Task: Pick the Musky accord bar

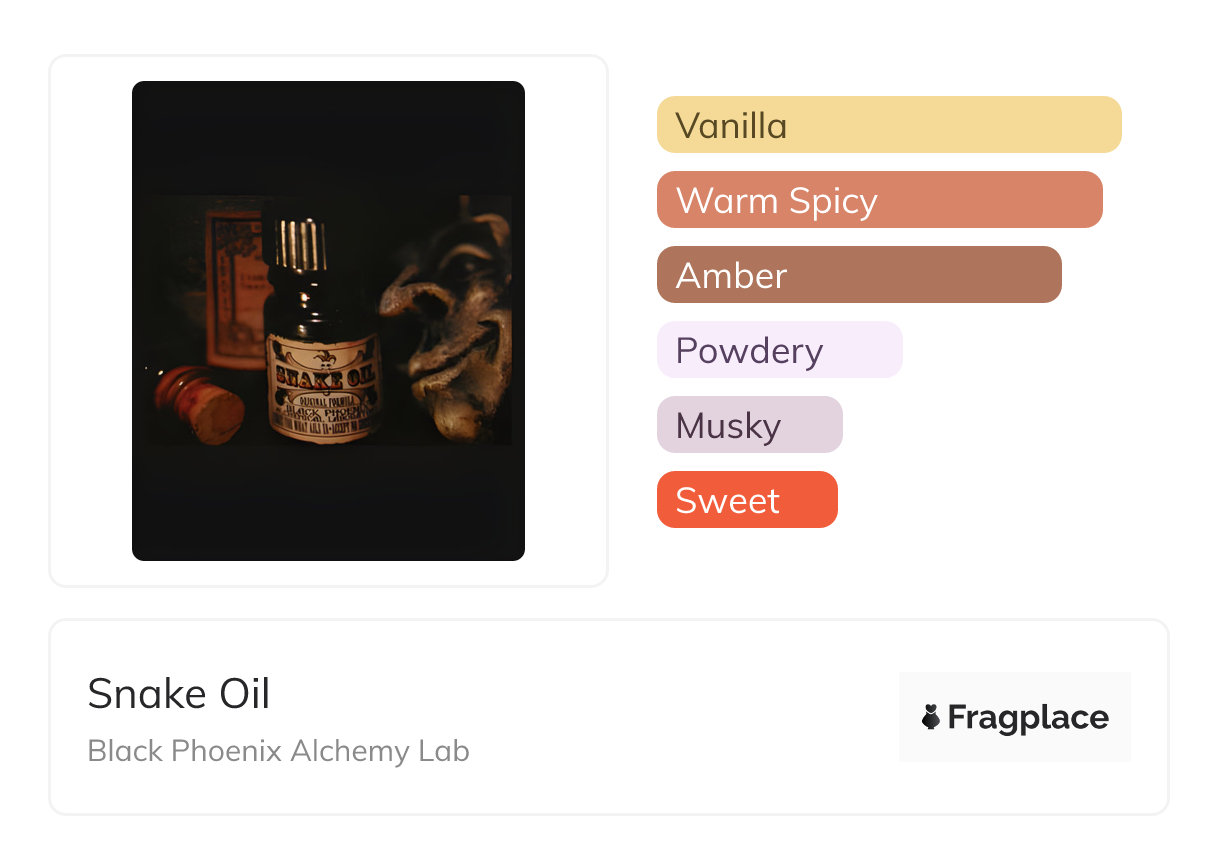Action: click(x=750, y=425)
